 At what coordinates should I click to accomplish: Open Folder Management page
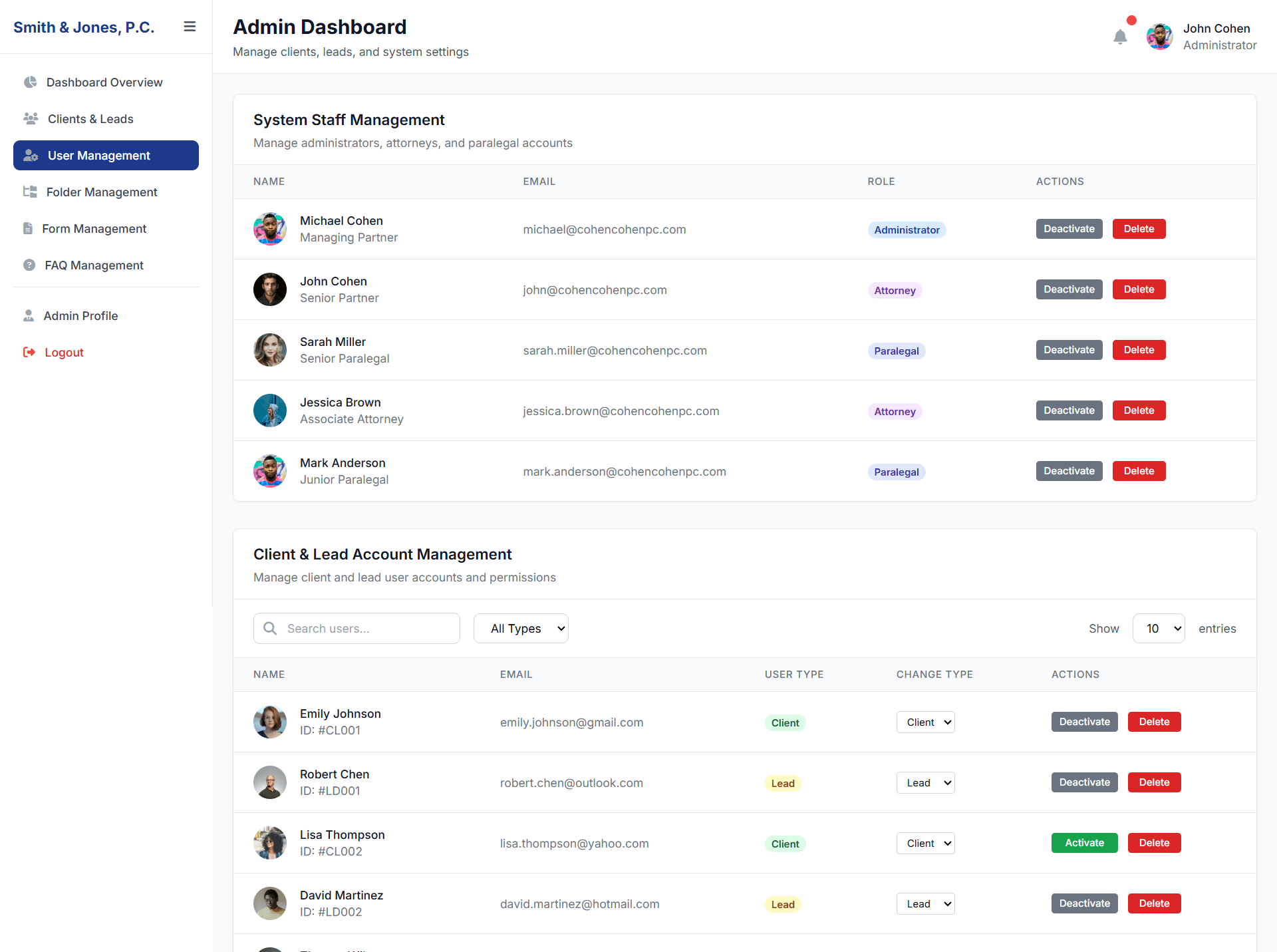point(106,192)
